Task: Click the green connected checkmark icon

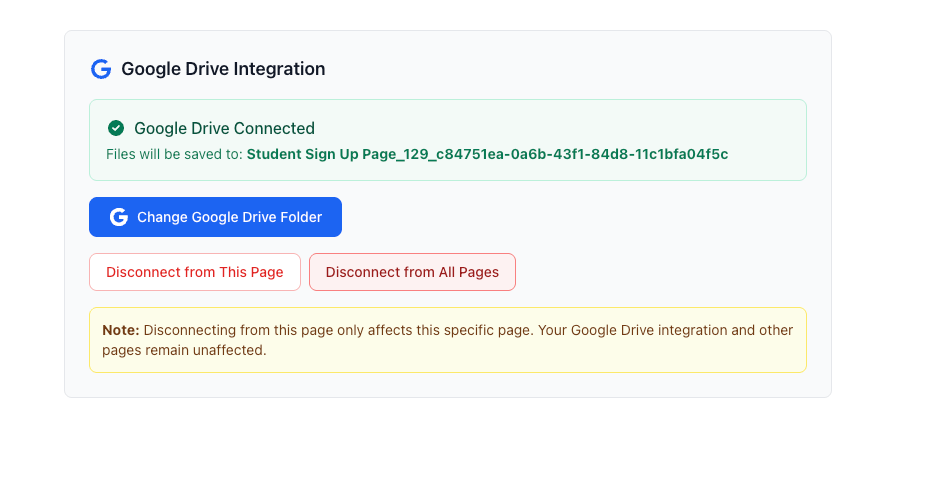Action: coord(116,128)
